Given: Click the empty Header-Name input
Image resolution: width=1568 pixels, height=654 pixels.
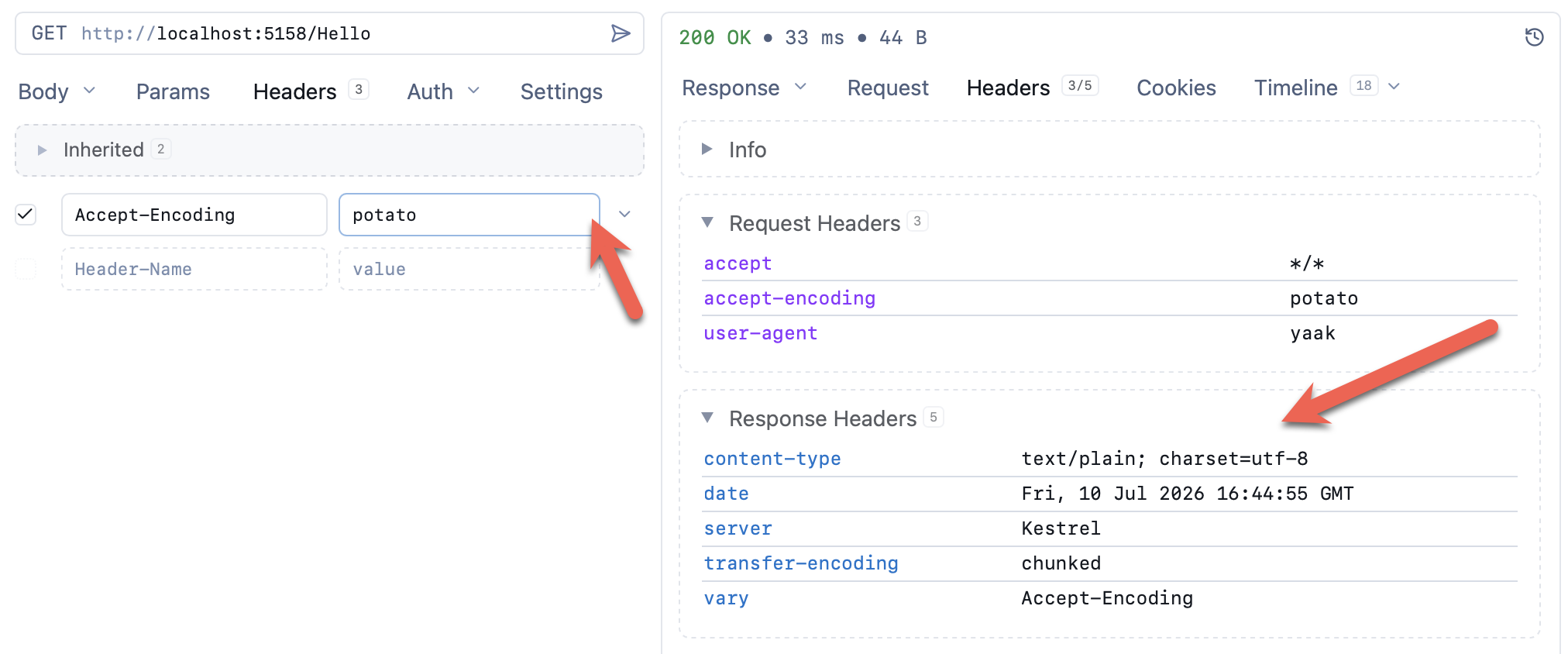Looking at the screenshot, I should click(x=194, y=269).
